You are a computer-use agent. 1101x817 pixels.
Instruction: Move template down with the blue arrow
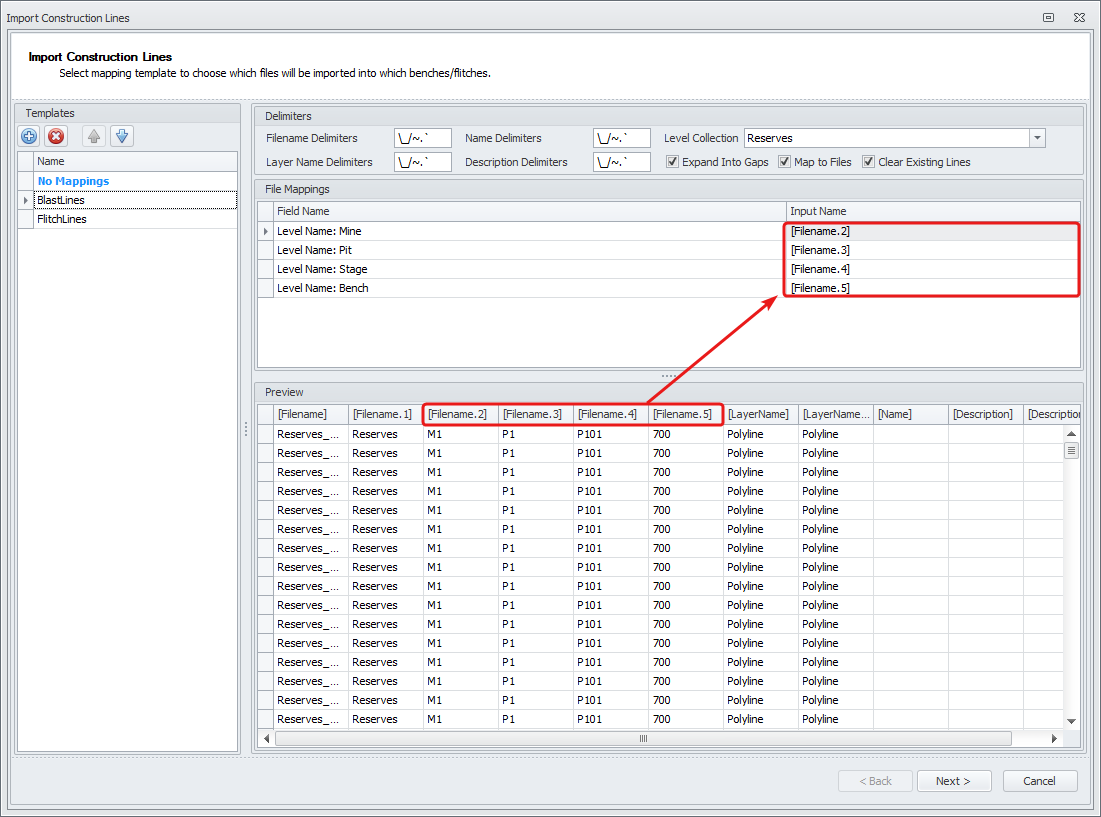tap(121, 136)
